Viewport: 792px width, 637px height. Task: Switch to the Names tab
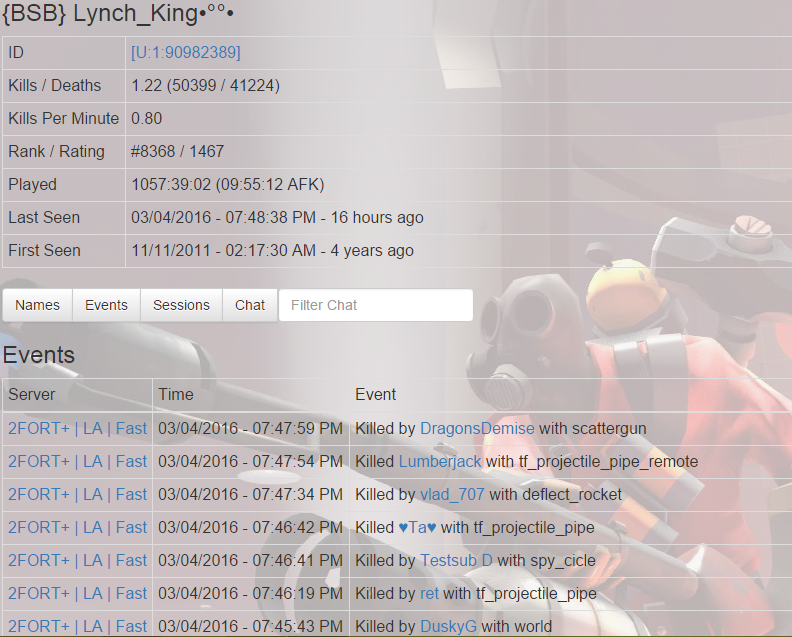[x=37, y=305]
